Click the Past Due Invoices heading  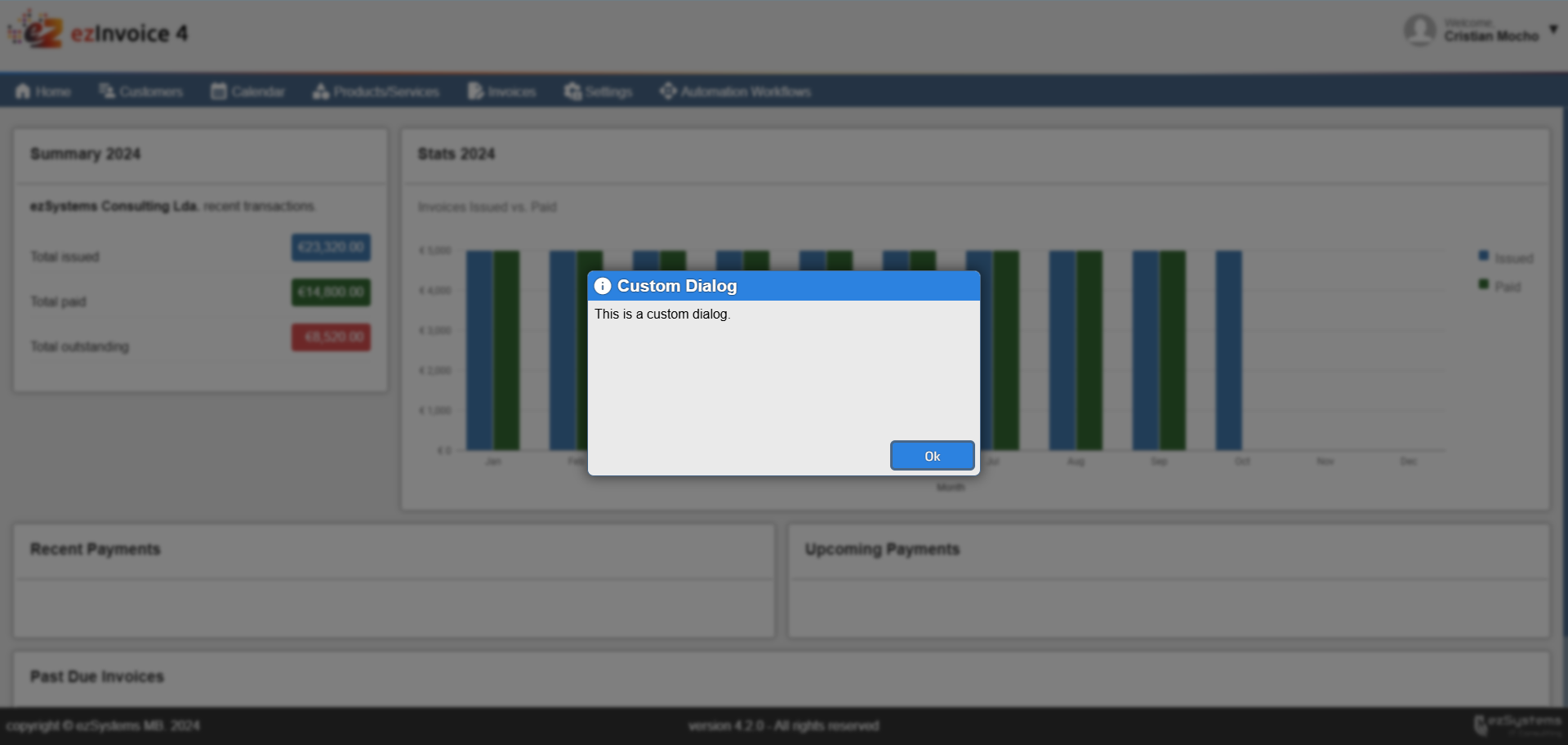coord(97,676)
